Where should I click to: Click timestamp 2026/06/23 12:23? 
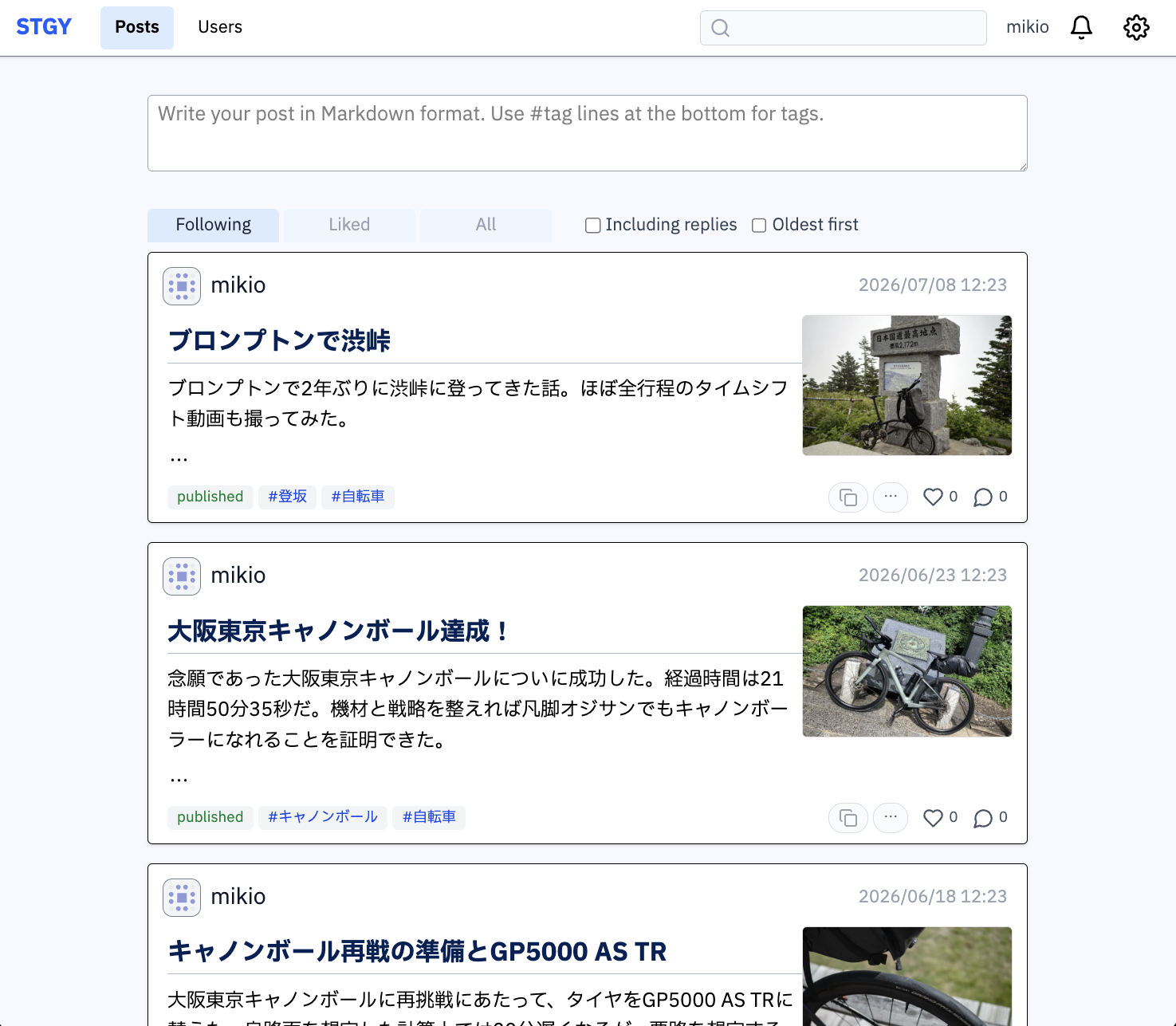tap(933, 576)
